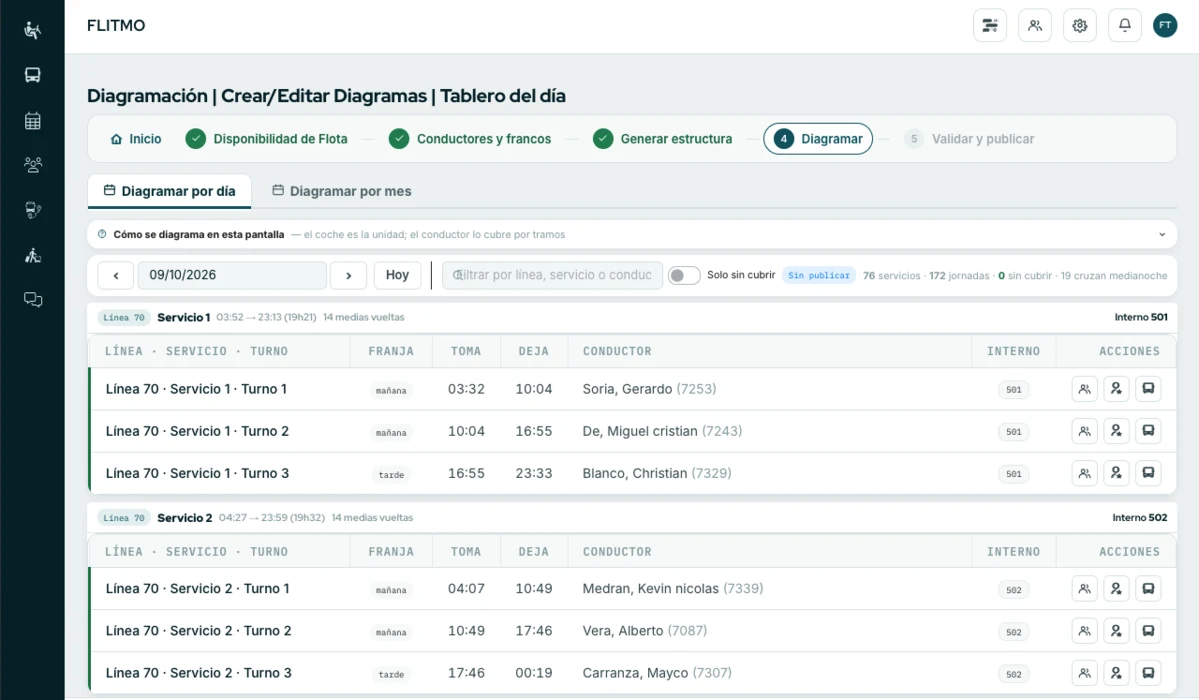This screenshot has width=1199, height=700.
Task: Go to Inicio step
Action: tap(136, 138)
